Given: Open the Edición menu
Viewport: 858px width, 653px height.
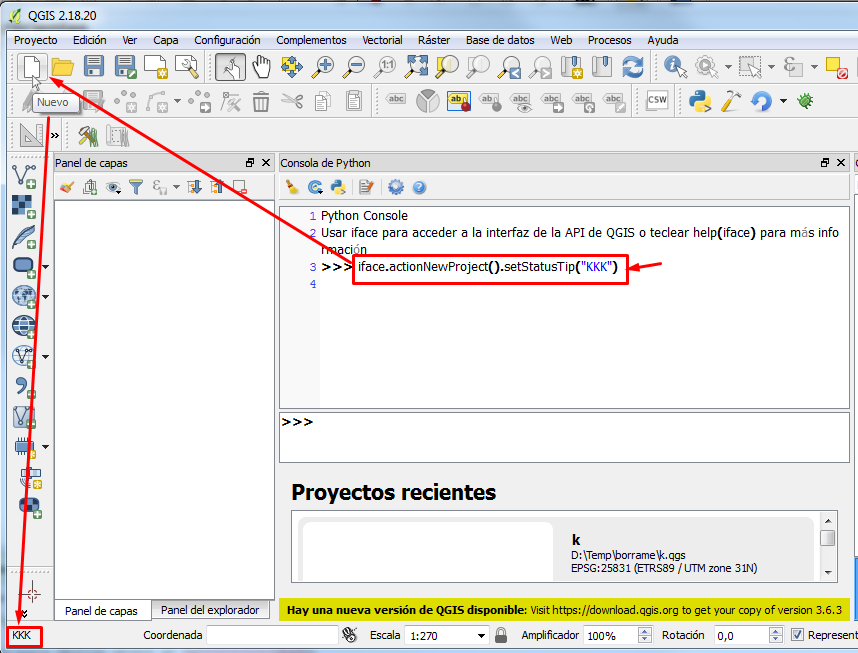Looking at the screenshot, I should point(90,40).
